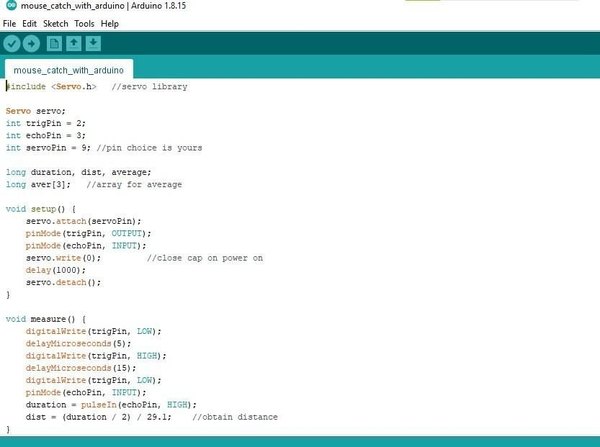Click the Arduino logo in title bar
This screenshot has height=447, width=600.
(11, 5)
